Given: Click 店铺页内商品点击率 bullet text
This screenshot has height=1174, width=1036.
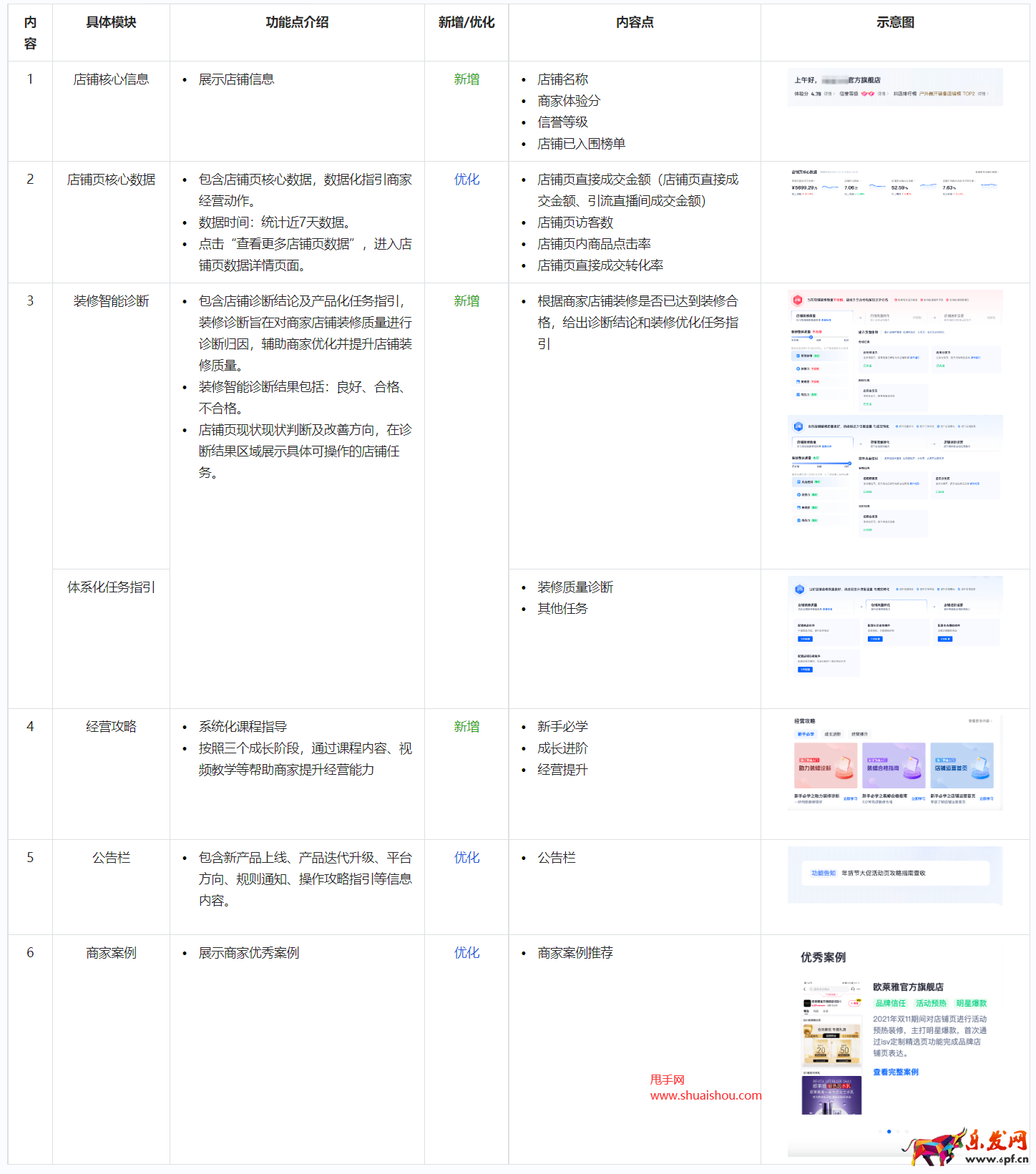Looking at the screenshot, I should tap(594, 244).
